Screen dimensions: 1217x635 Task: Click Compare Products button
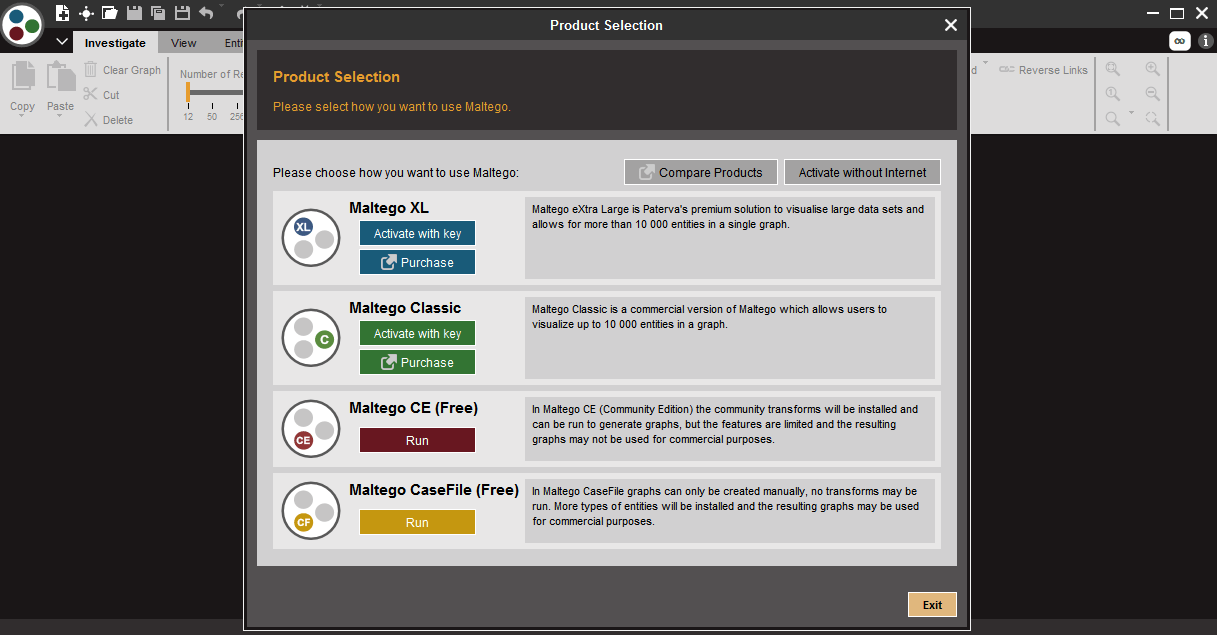point(701,172)
